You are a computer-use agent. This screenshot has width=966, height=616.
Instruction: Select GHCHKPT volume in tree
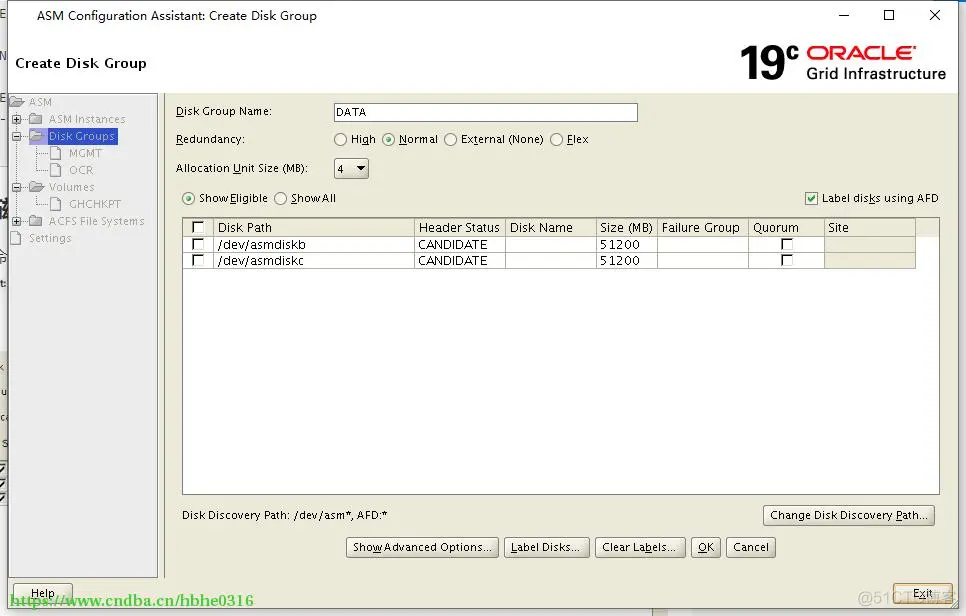pos(95,204)
